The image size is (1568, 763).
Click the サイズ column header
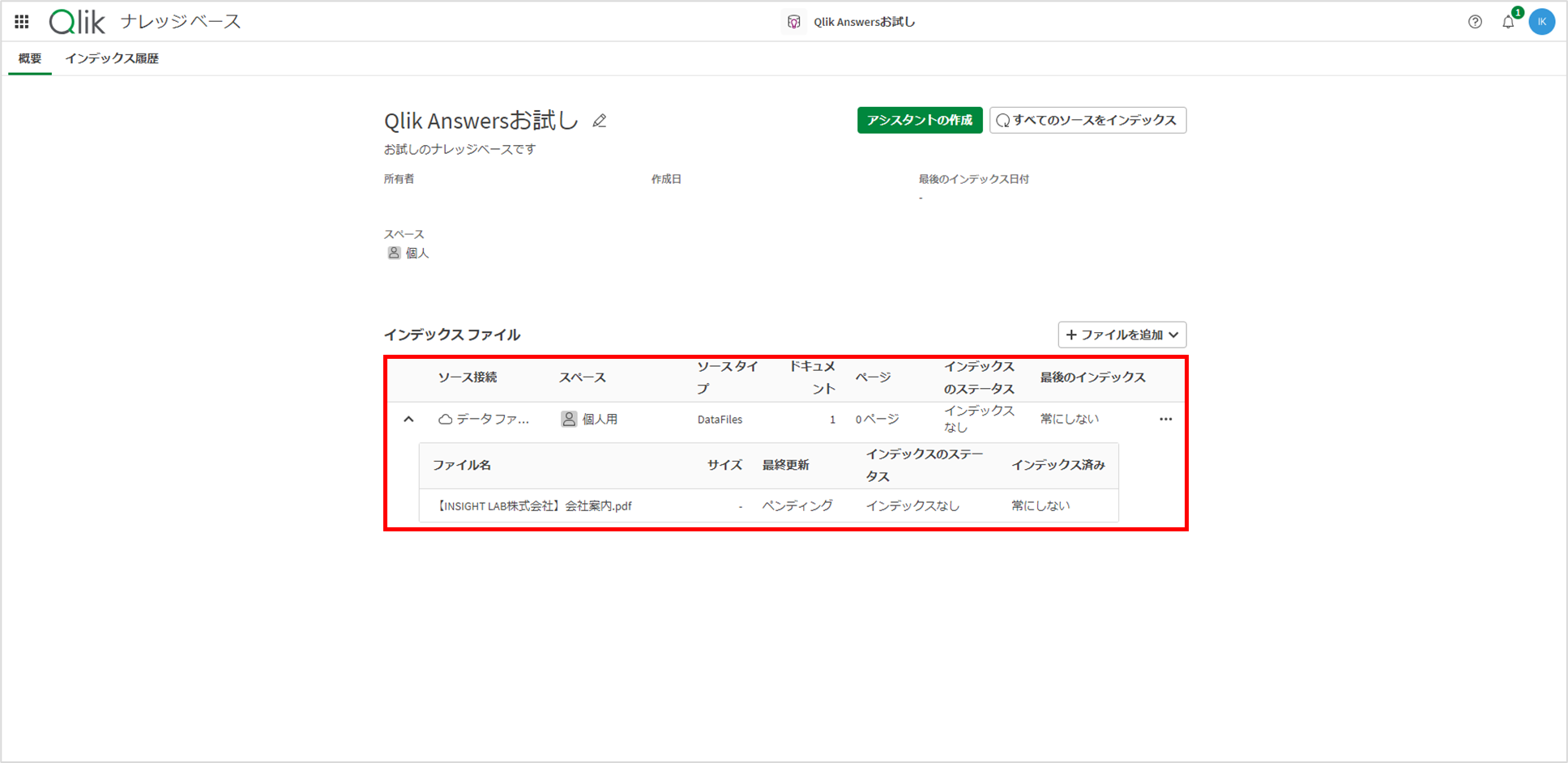pyautogui.click(x=724, y=465)
